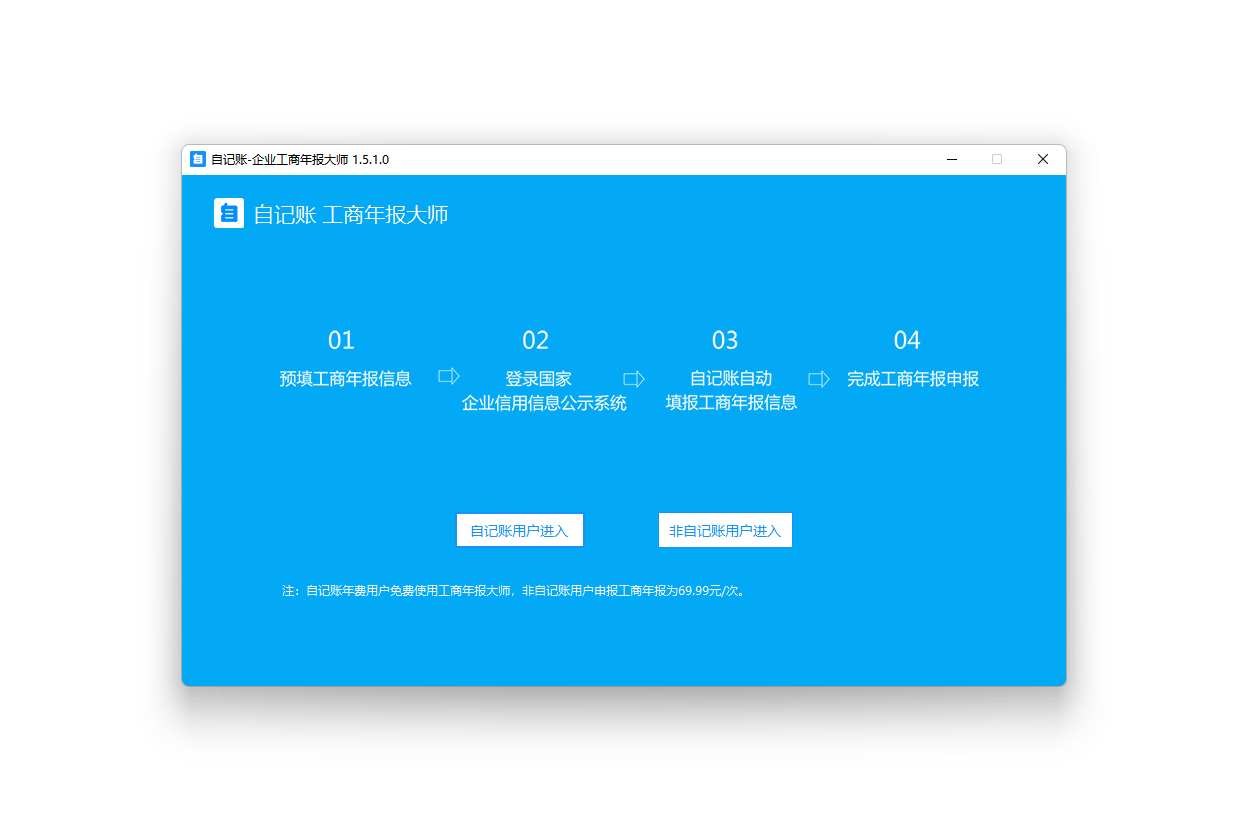Close the 工商年报大师 window
The image size is (1235, 839).
pyautogui.click(x=1042, y=160)
